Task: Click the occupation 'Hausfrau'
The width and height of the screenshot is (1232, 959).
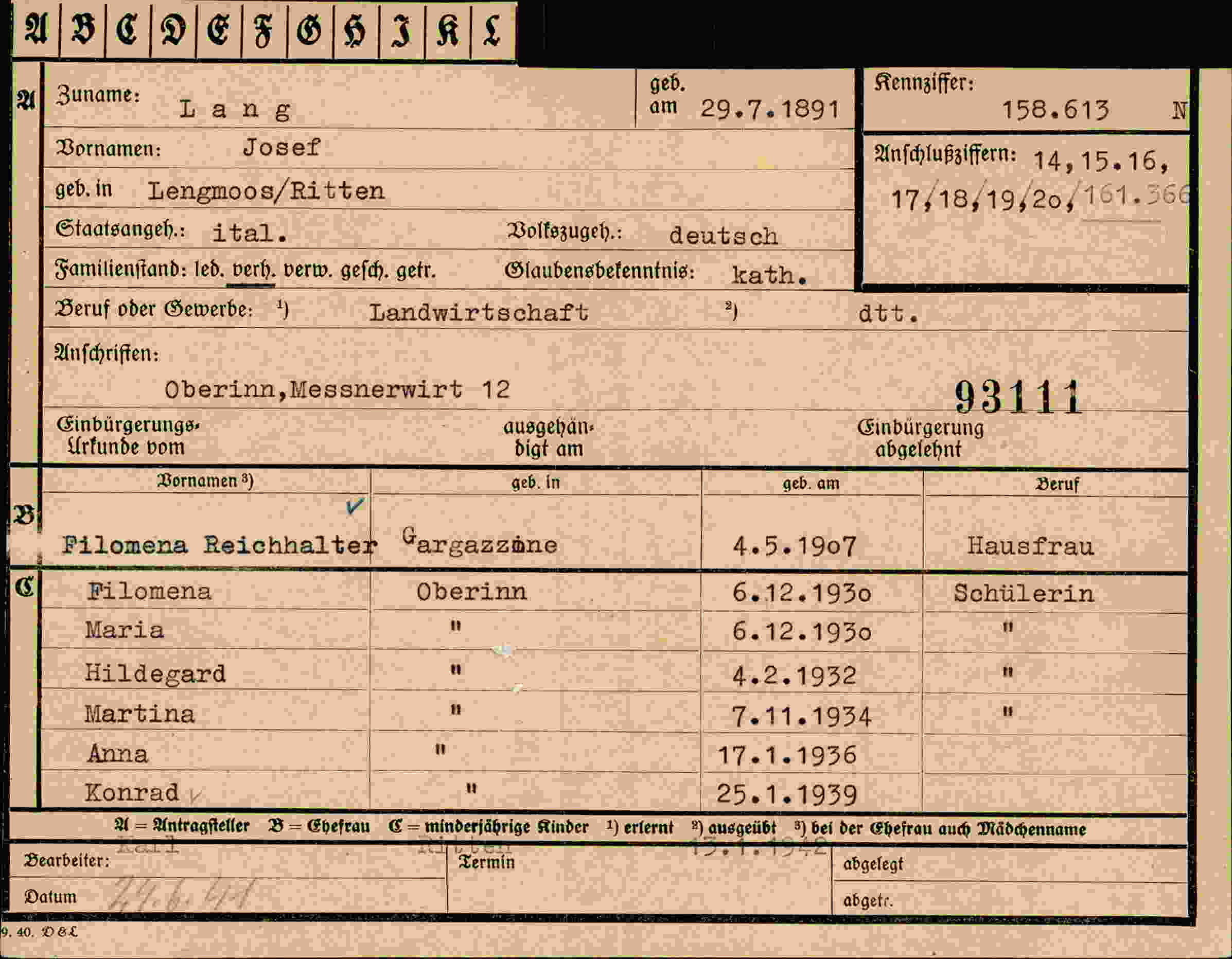Action: tap(1031, 546)
